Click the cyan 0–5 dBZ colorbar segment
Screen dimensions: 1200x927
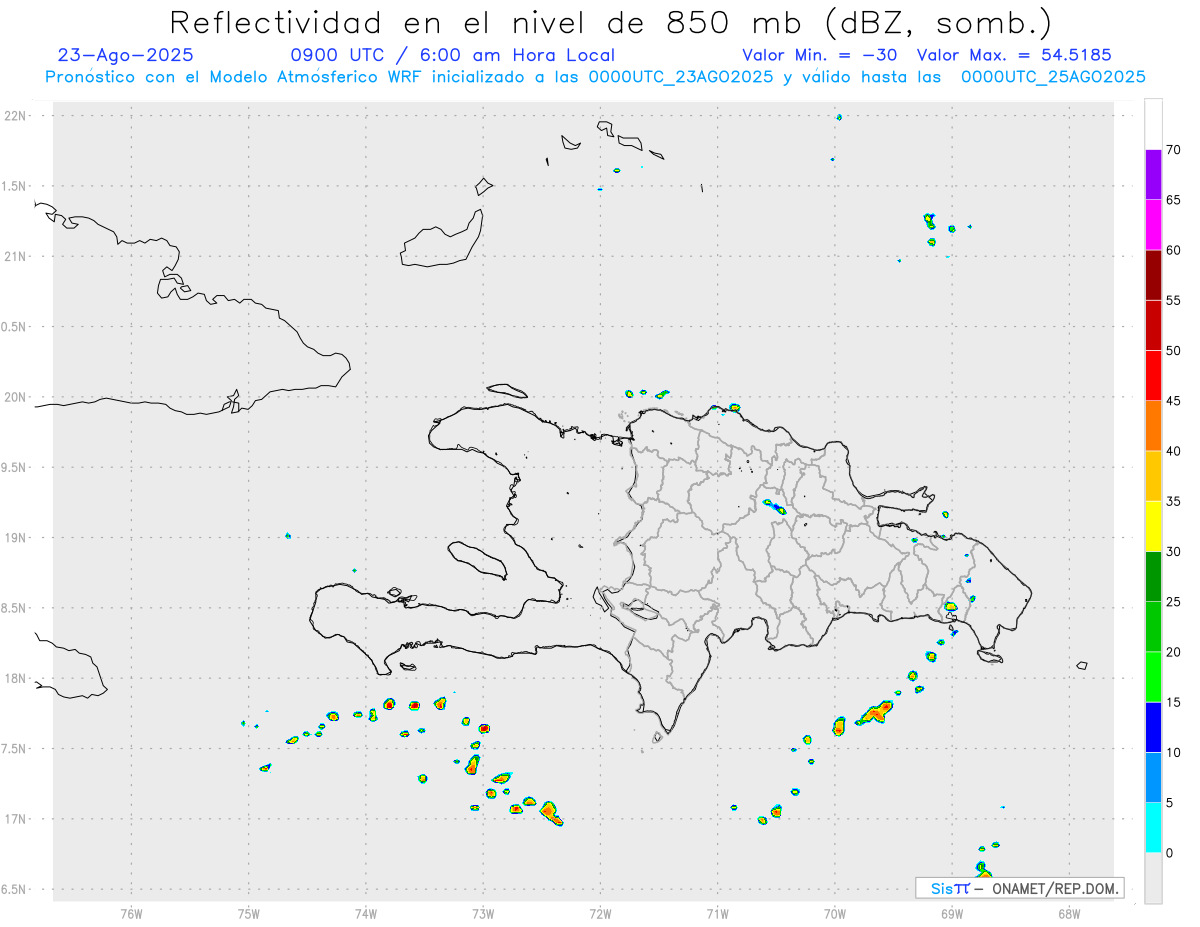point(1153,827)
